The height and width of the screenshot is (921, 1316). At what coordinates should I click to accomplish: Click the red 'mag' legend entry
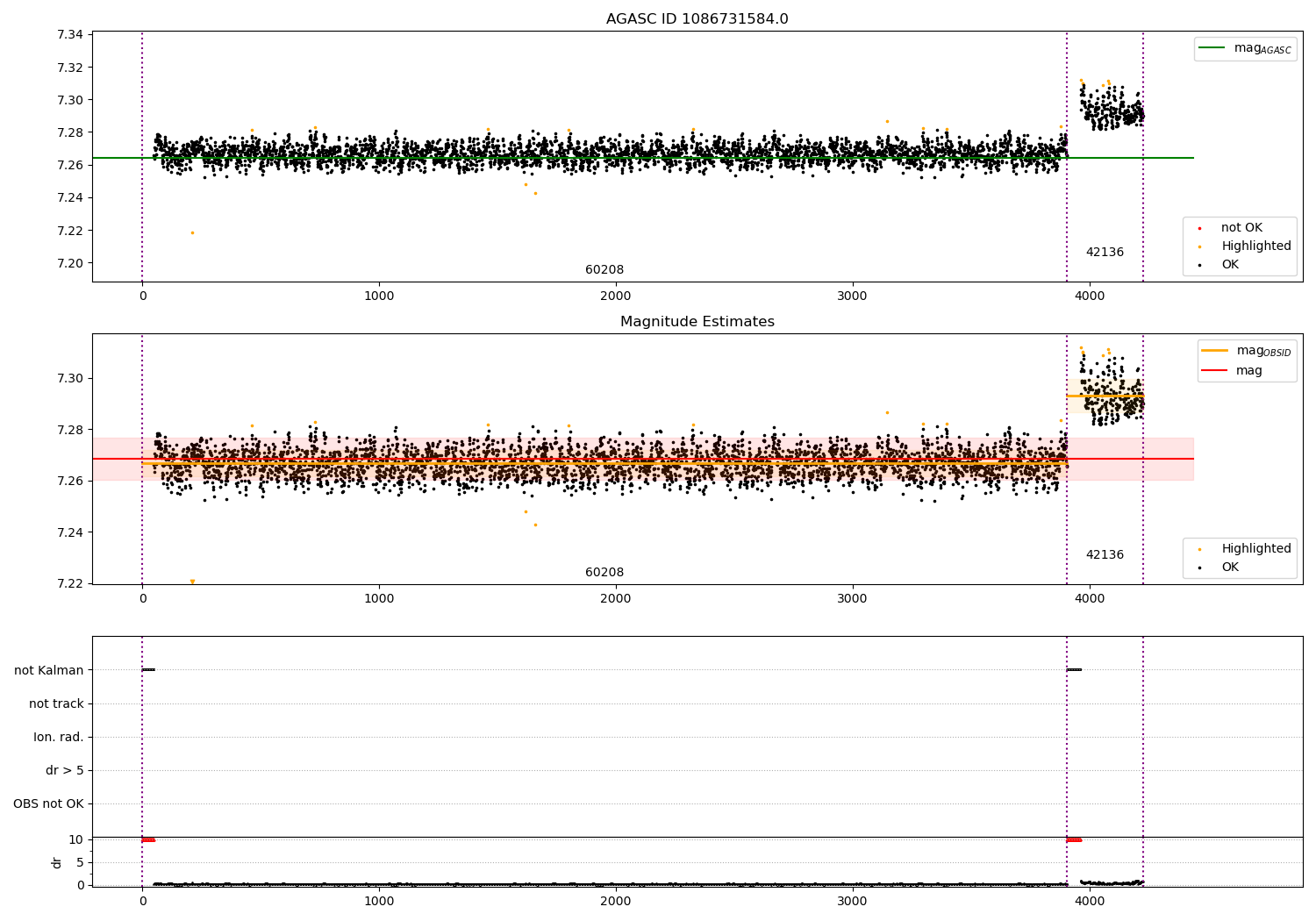[x=1248, y=371]
